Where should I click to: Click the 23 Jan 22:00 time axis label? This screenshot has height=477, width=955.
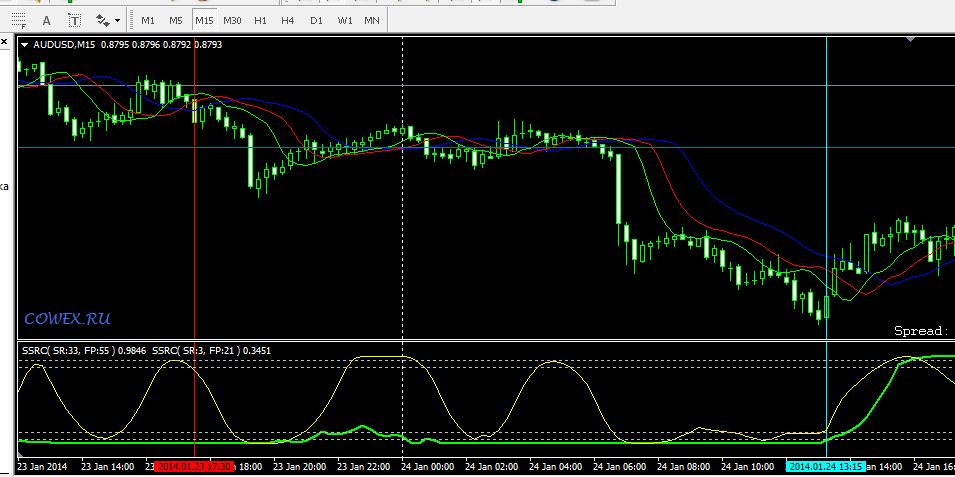point(363,467)
